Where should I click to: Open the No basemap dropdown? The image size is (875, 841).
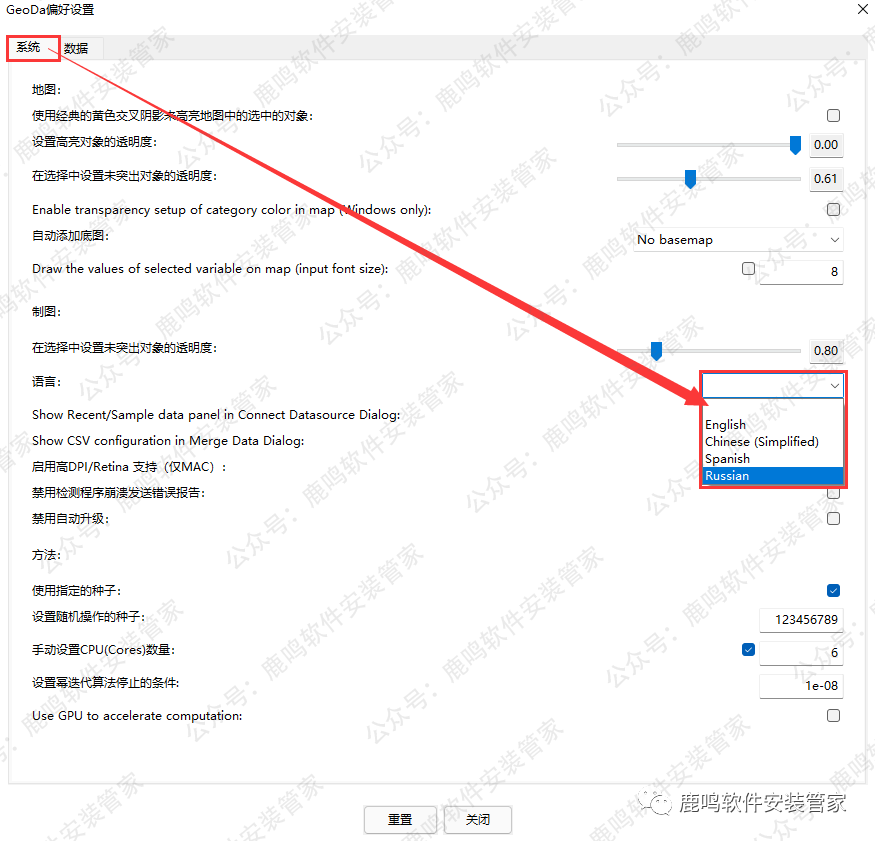click(738, 240)
